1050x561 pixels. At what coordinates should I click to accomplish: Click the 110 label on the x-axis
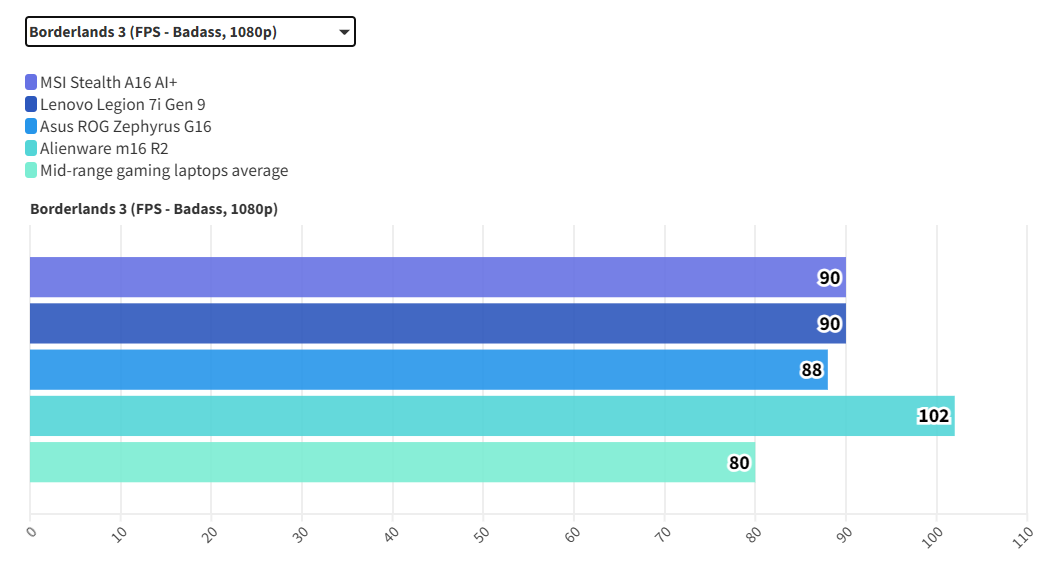point(1021,539)
